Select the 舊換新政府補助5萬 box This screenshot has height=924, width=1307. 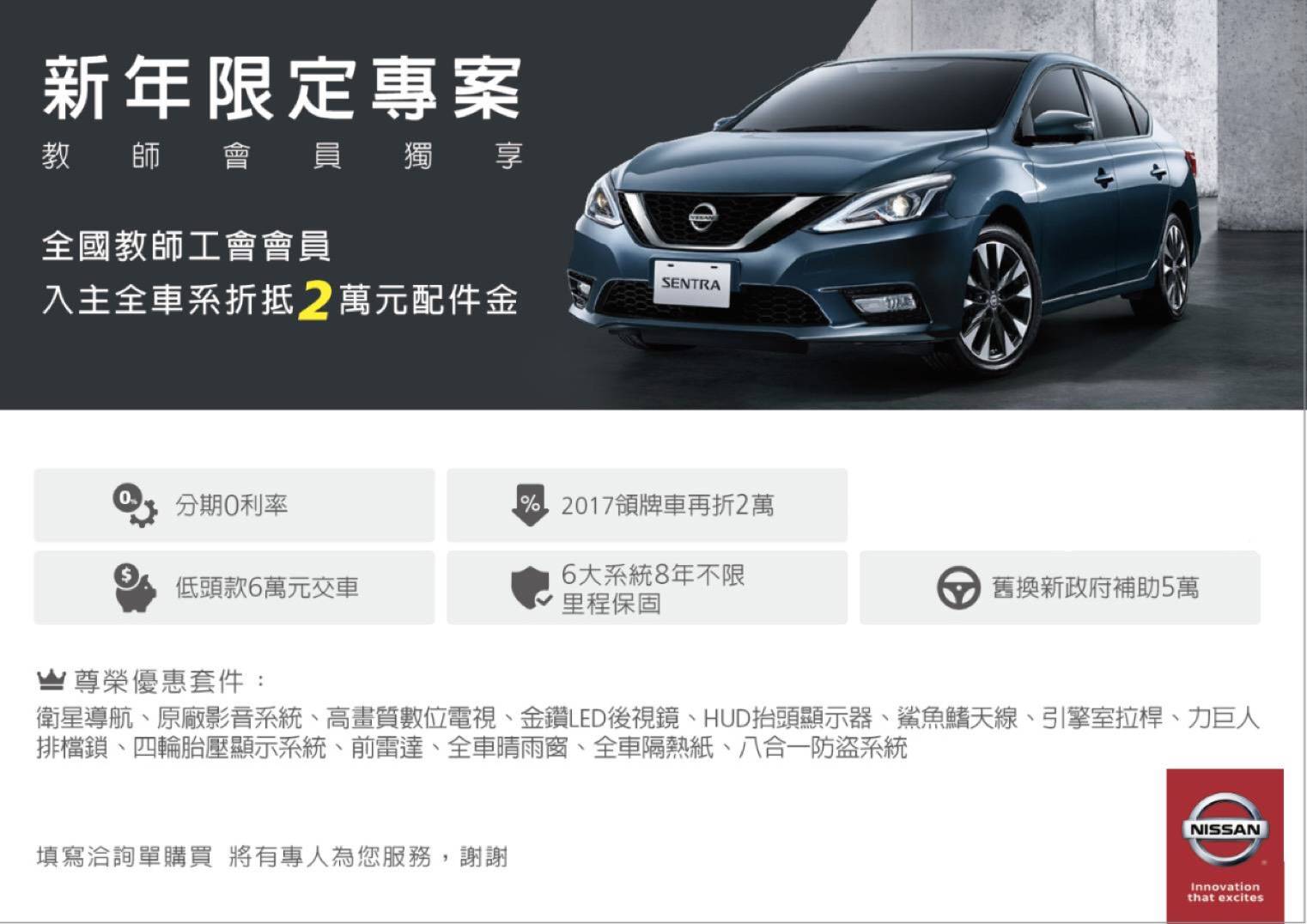pos(1060,588)
